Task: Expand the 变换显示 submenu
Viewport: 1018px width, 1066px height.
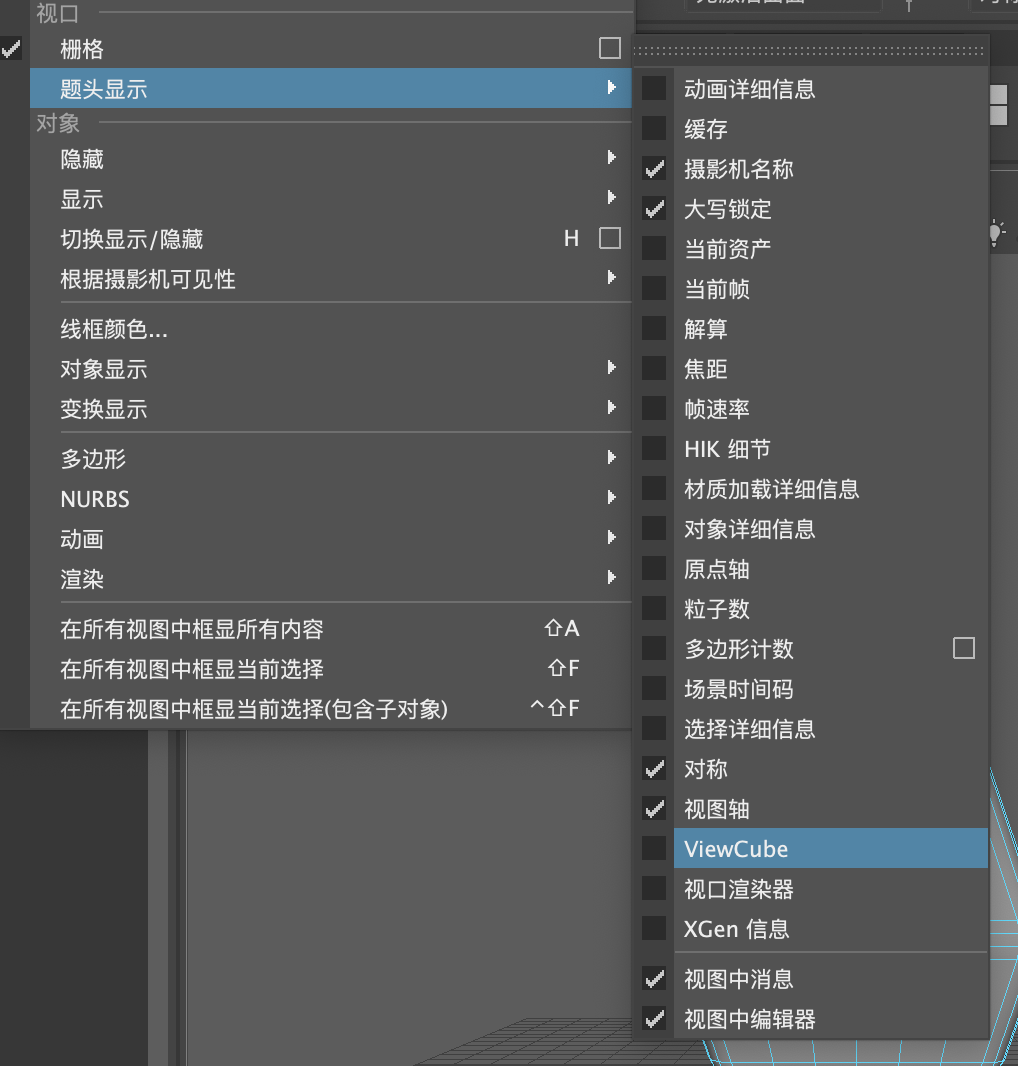Action: pyautogui.click(x=331, y=409)
